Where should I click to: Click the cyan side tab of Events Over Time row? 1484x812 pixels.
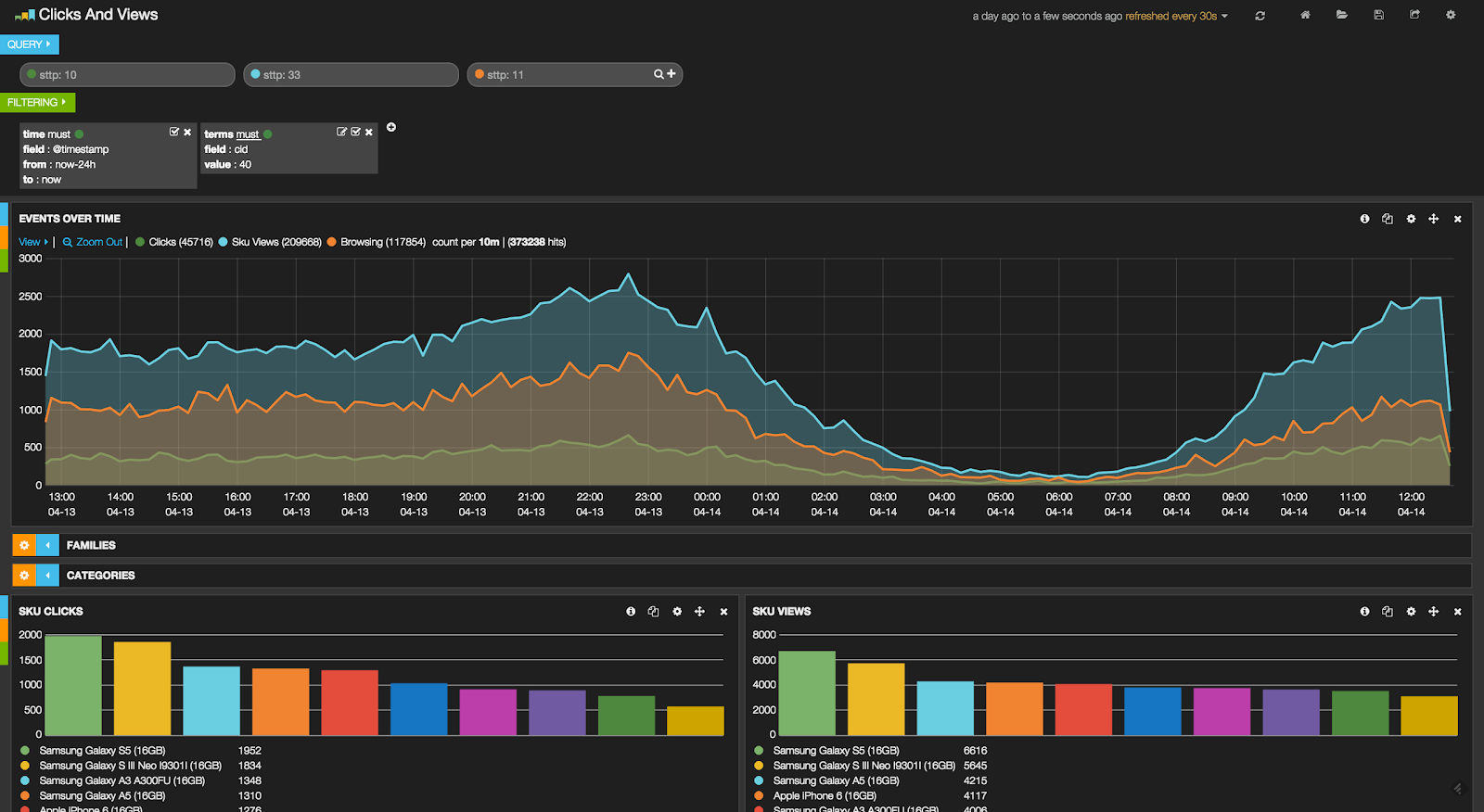4,215
